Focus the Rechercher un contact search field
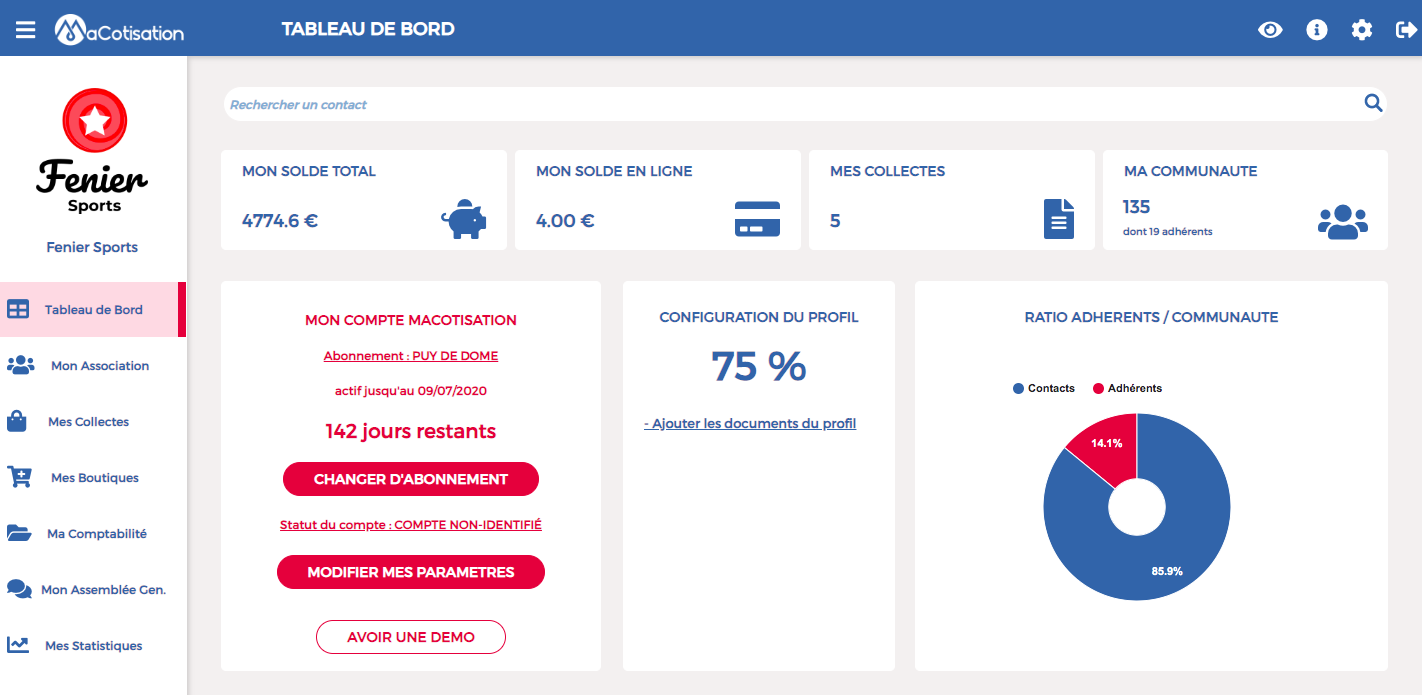 point(790,104)
